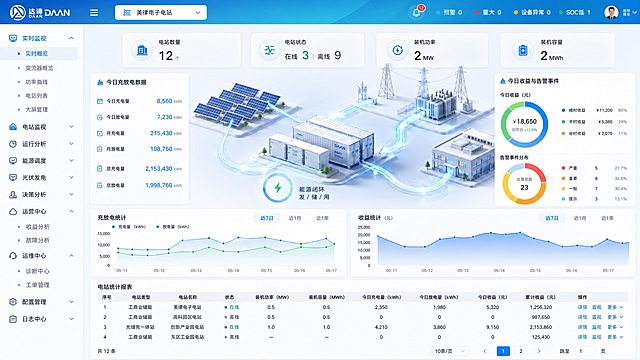Click the 运行分析 pie-chart icon in sidebar
640x360 pixels.
click(13, 144)
